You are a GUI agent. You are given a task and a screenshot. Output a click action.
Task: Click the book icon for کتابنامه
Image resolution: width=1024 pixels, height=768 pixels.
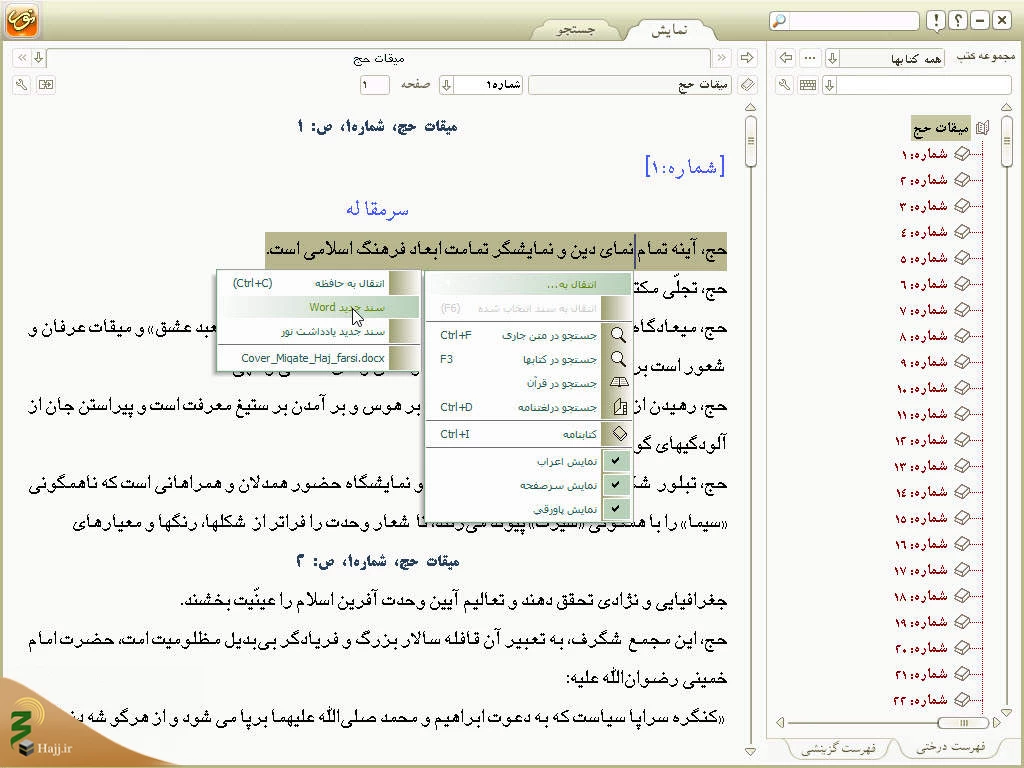point(619,433)
